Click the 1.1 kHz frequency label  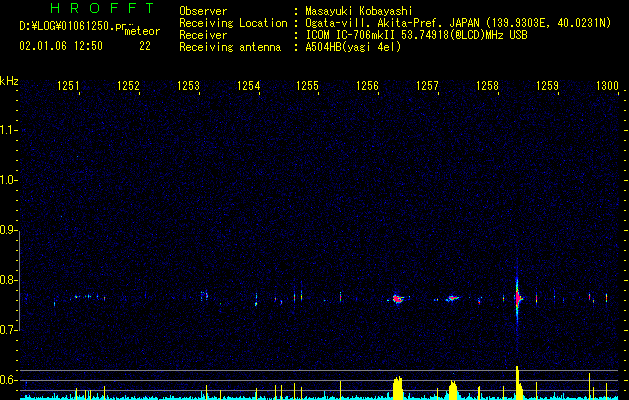click(x=8, y=130)
